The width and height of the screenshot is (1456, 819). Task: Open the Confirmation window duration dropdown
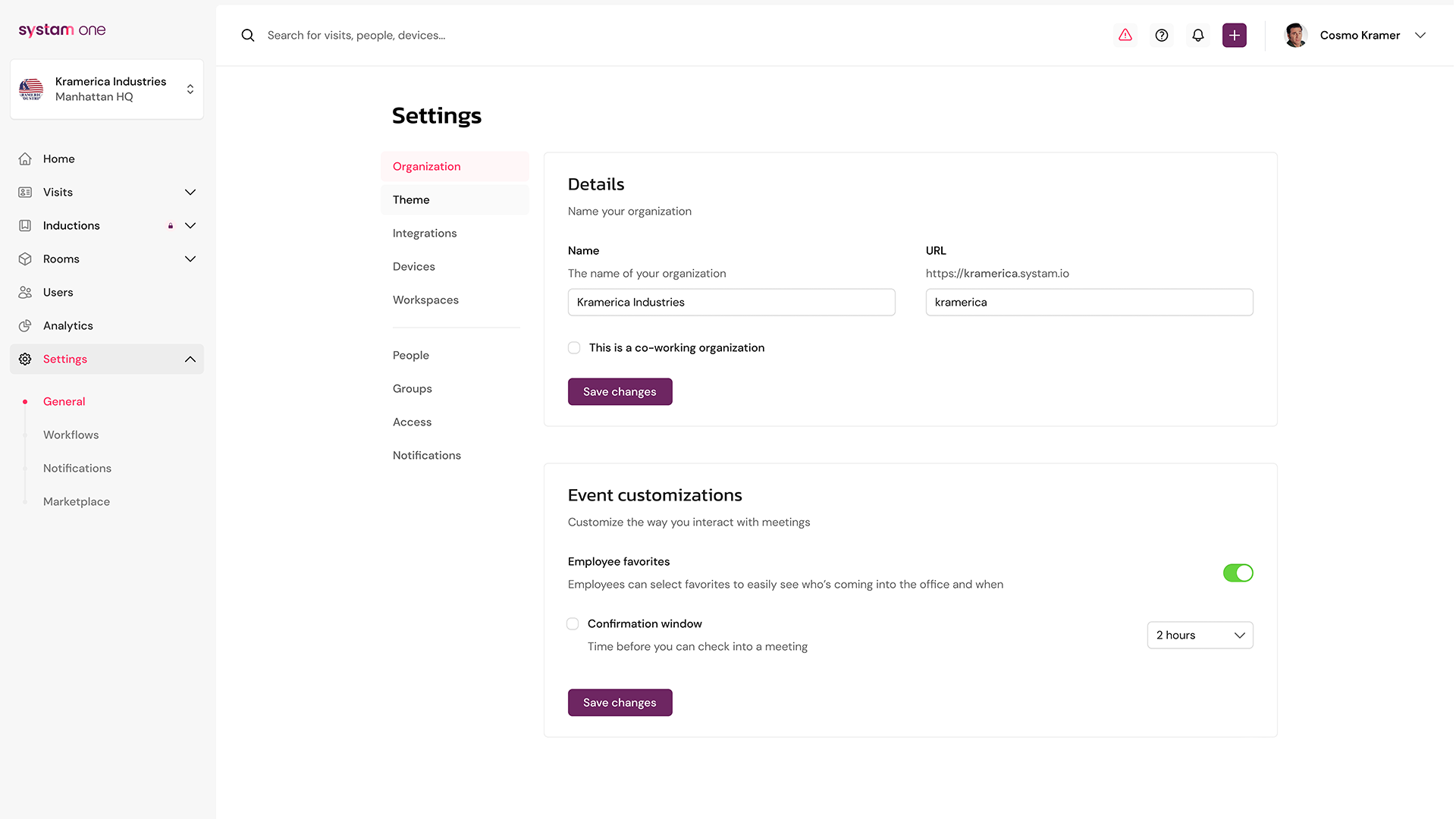coord(1200,635)
